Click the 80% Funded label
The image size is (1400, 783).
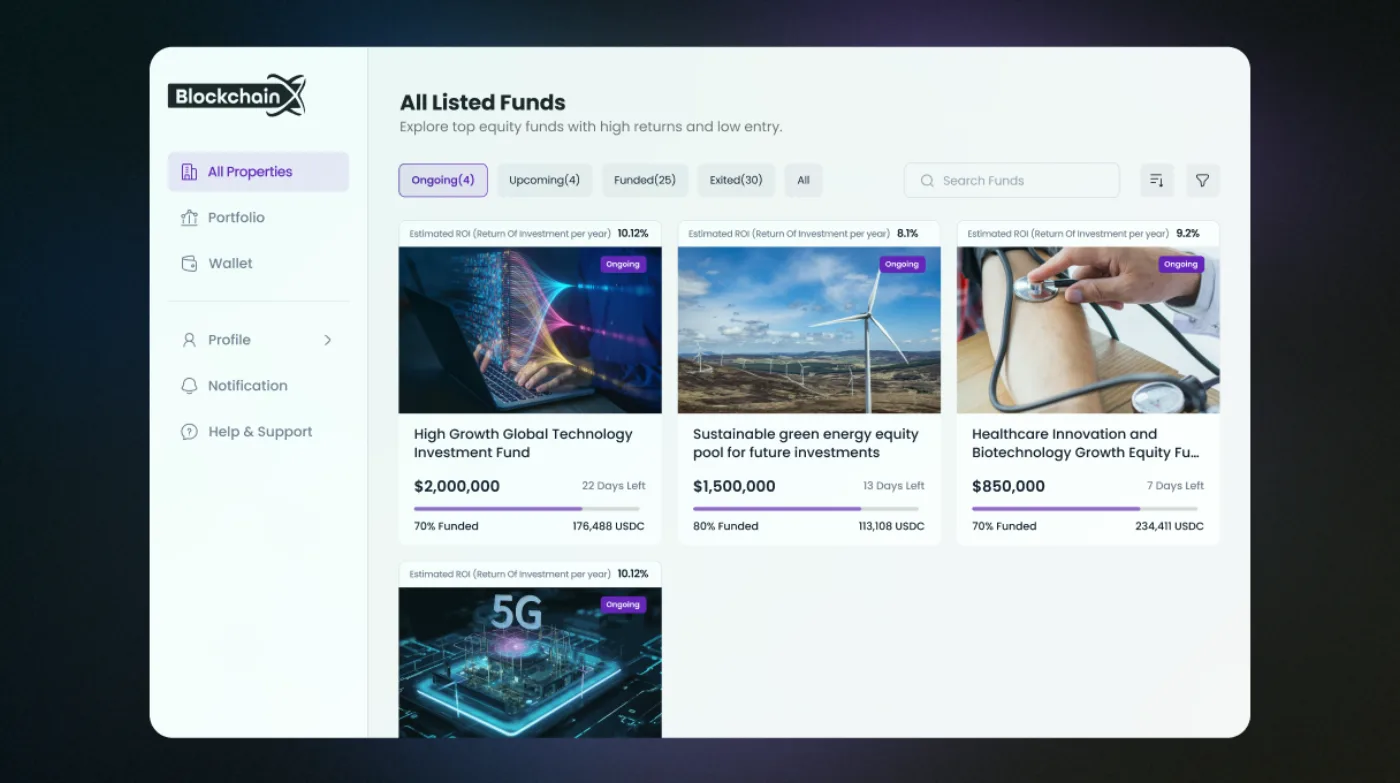tap(725, 526)
